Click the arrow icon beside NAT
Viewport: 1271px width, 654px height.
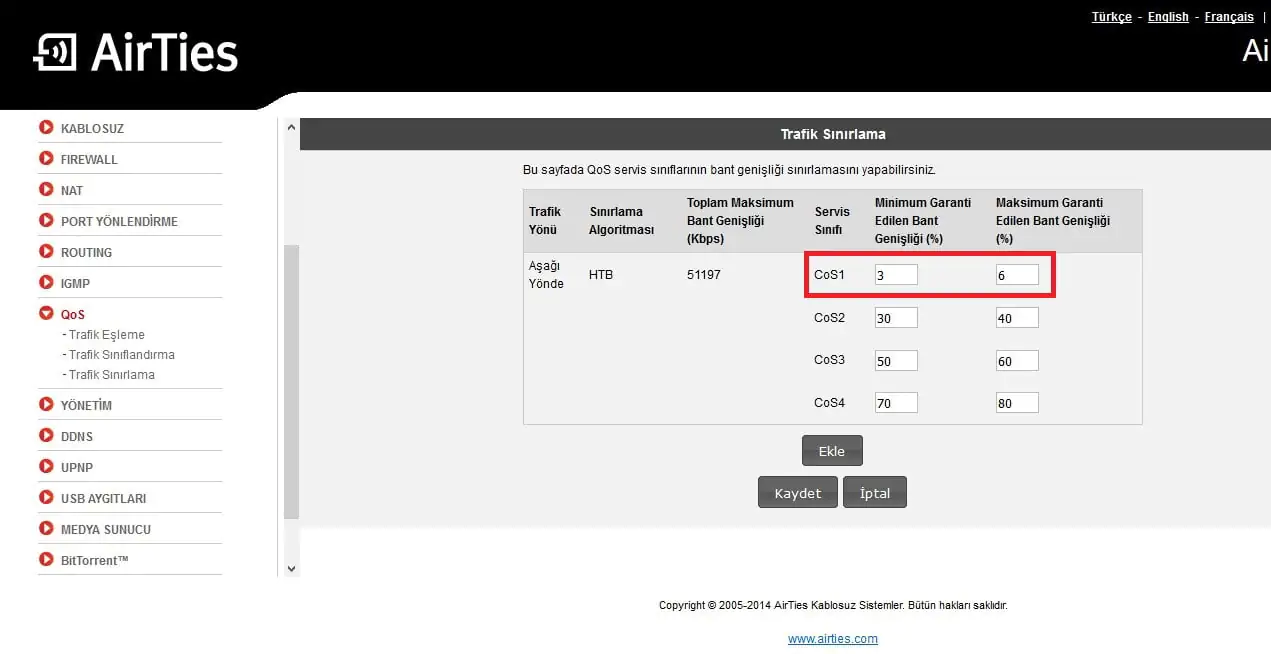pos(46,189)
